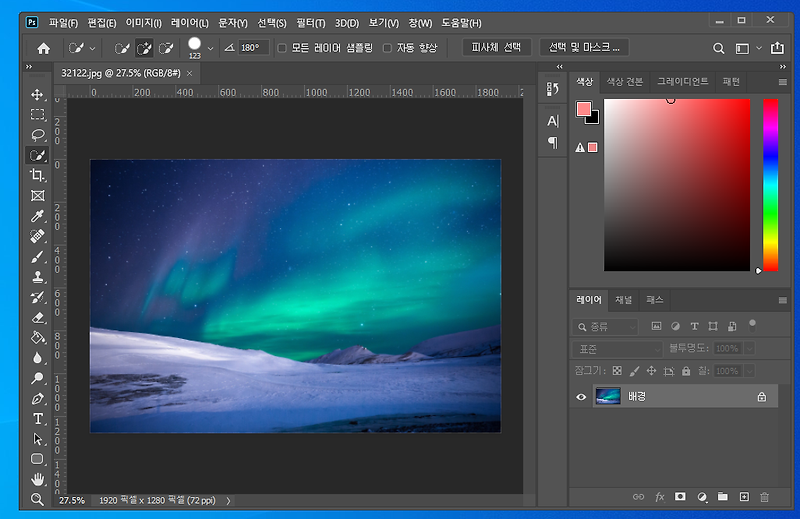This screenshot has width=800, height=519.
Task: Create a new layer with plus icon
Action: pos(744,497)
